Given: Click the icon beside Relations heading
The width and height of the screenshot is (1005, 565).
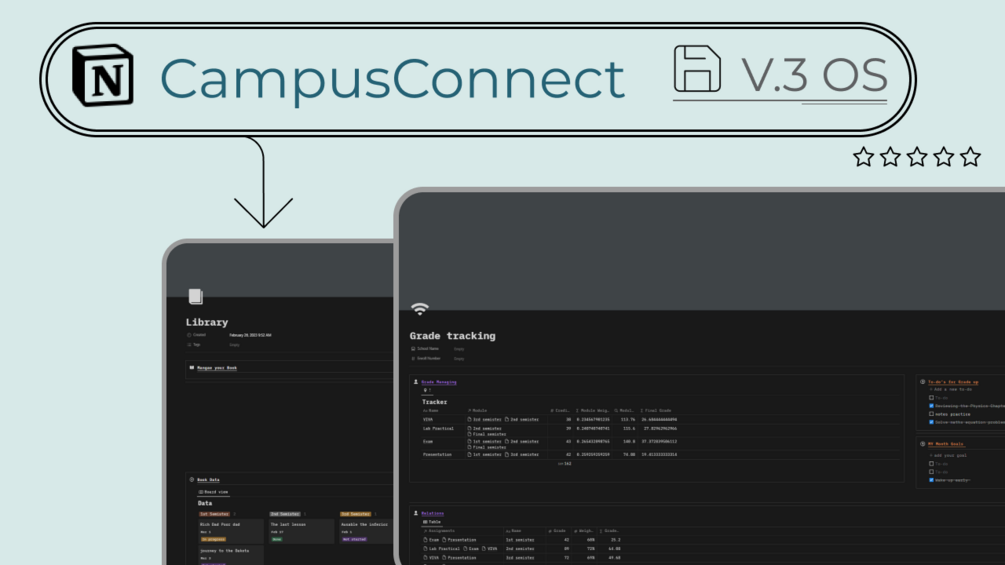Looking at the screenshot, I should pos(415,513).
